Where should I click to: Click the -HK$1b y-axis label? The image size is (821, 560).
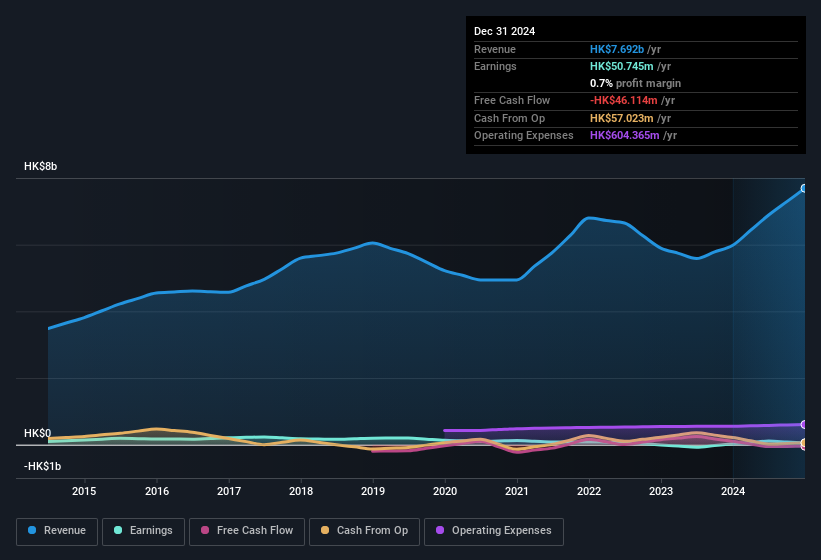(42, 466)
